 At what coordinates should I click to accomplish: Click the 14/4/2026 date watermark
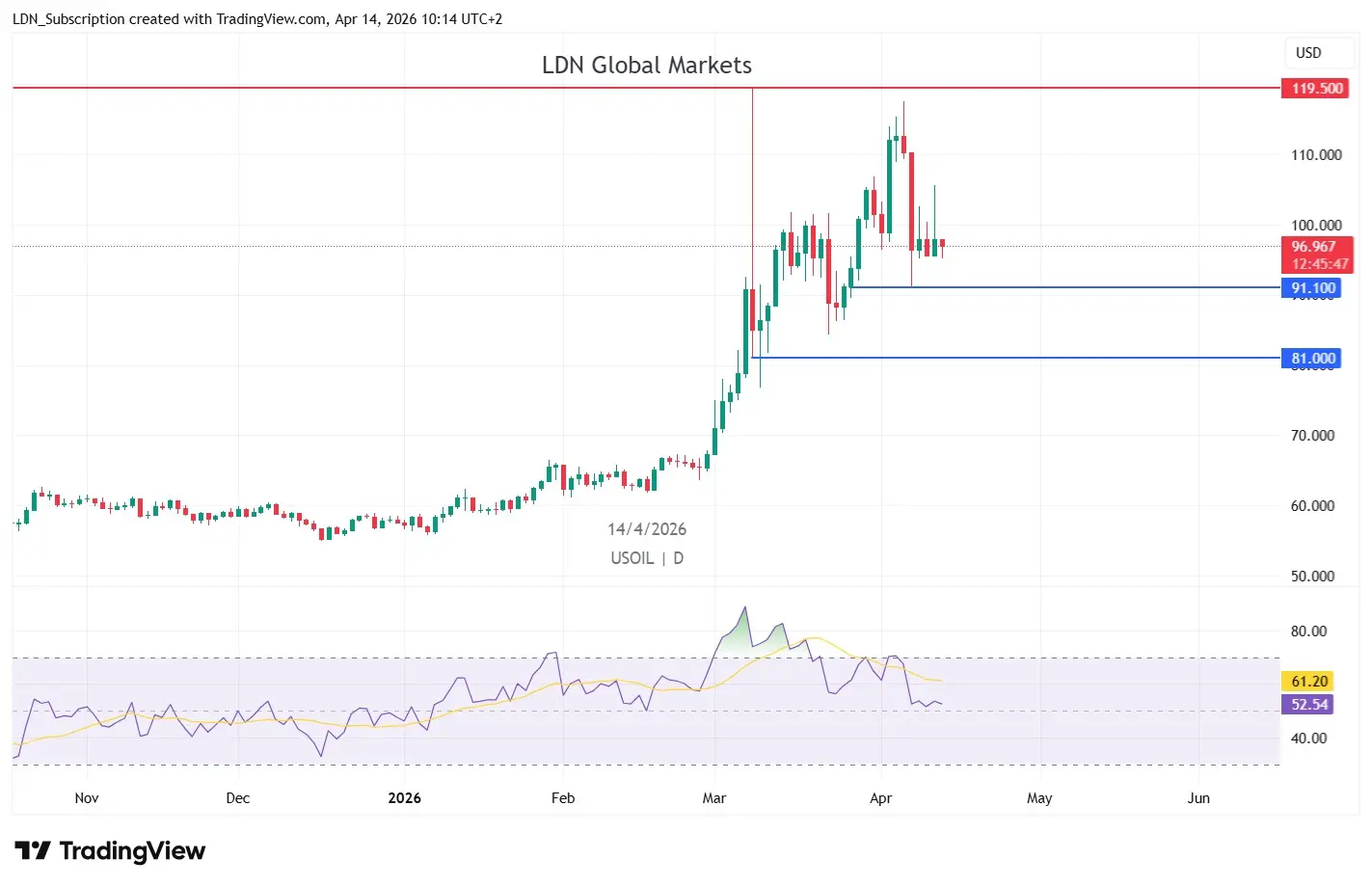pyautogui.click(x=646, y=529)
